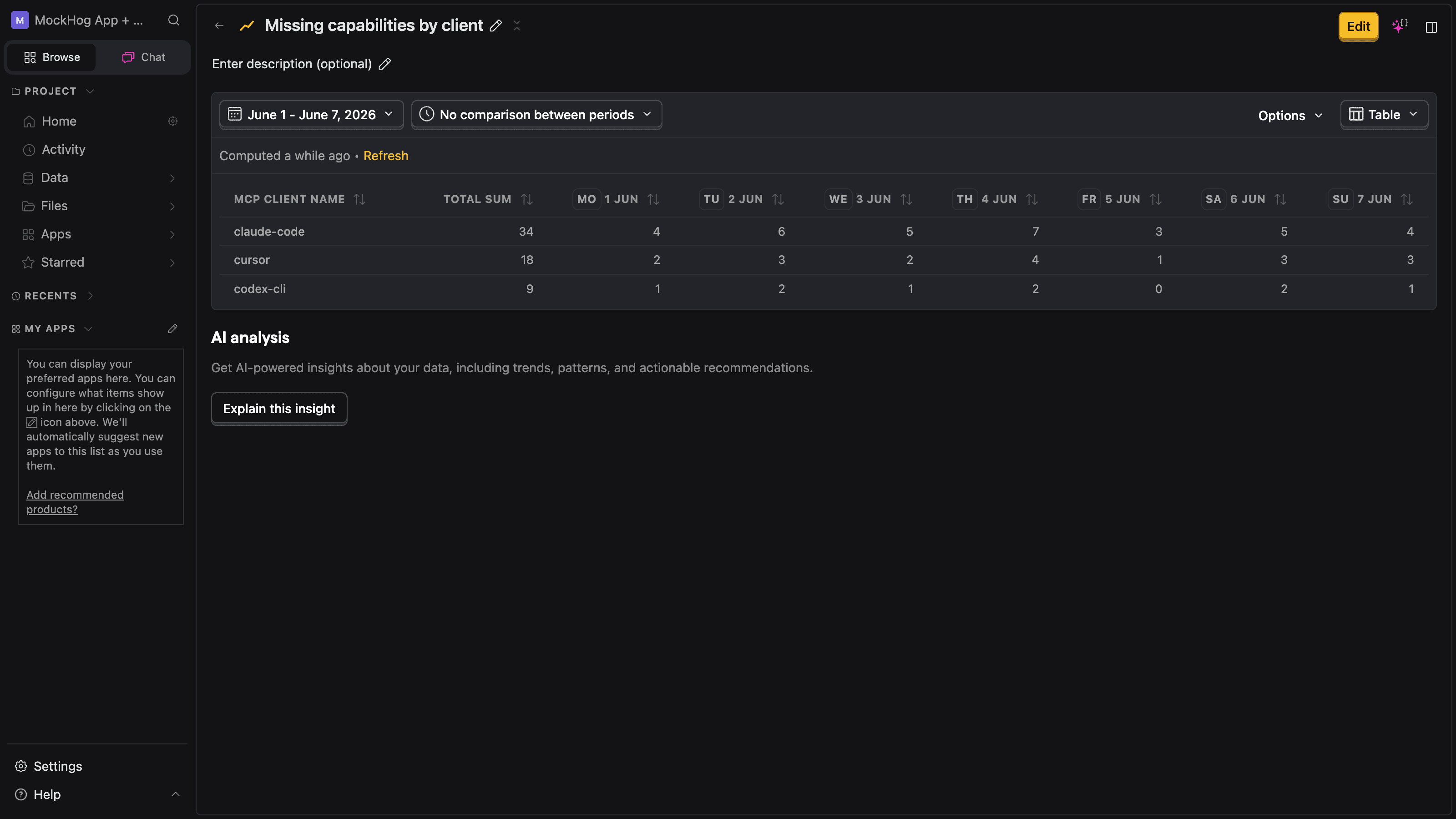Image resolution: width=1456 pixels, height=819 pixels.
Task: Click cursor total sum 18
Action: [x=527, y=259]
